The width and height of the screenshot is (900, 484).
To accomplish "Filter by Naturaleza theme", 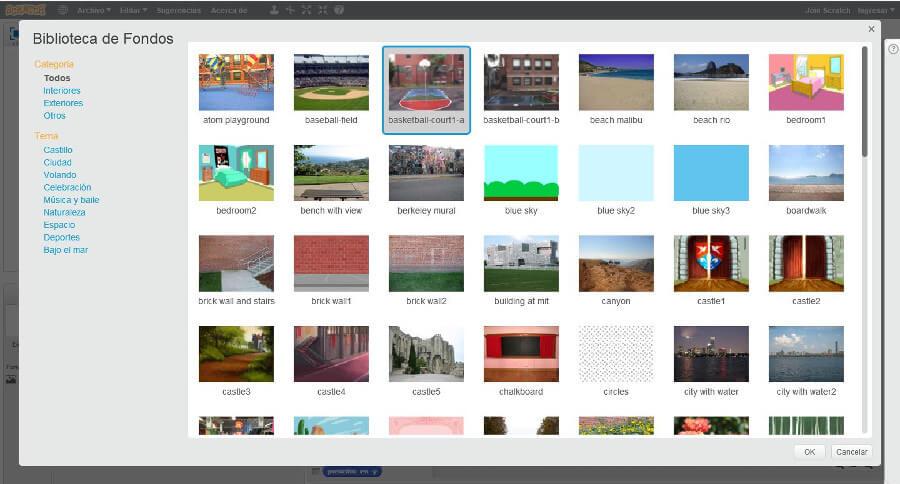I will [64, 212].
